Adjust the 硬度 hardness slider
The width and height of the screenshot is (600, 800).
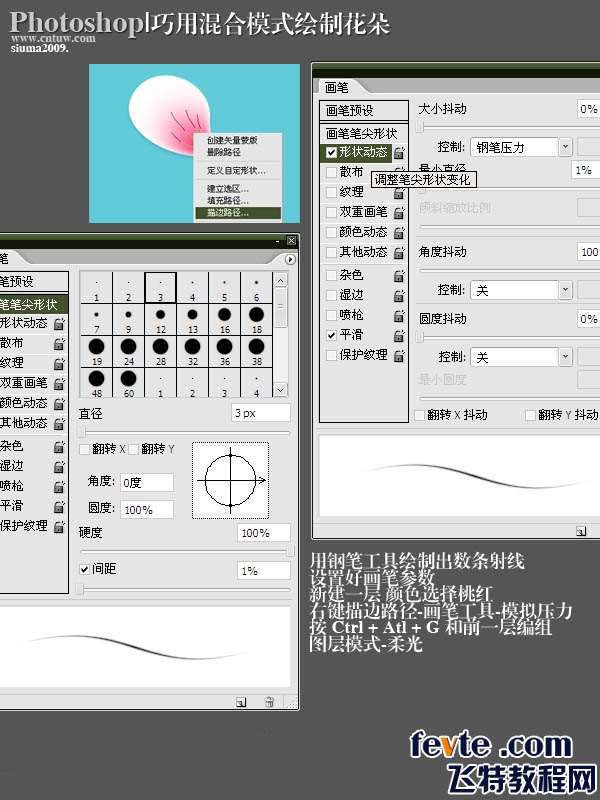click(185, 552)
